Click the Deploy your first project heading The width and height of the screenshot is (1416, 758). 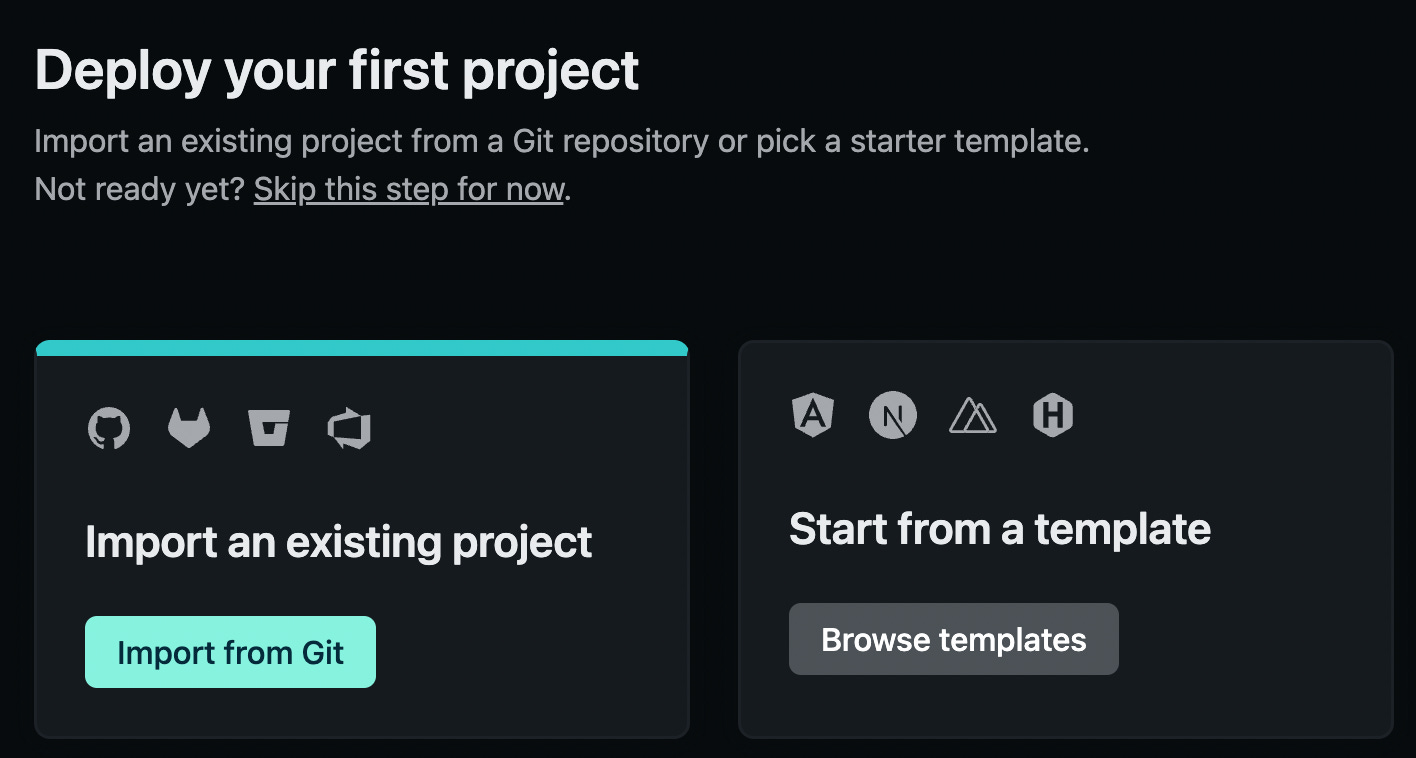336,68
